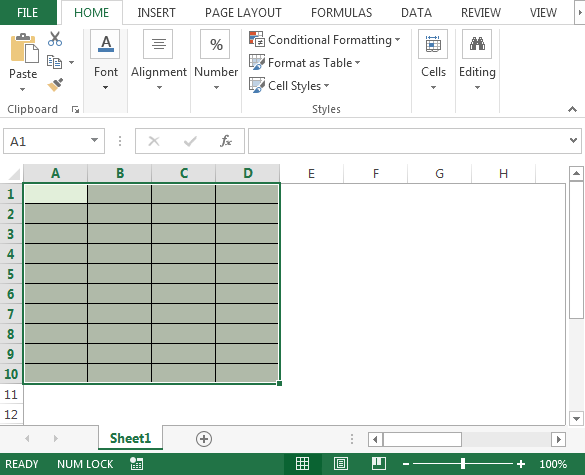Zoom in with plus button
The height and width of the screenshot is (475, 585).
tap(521, 464)
